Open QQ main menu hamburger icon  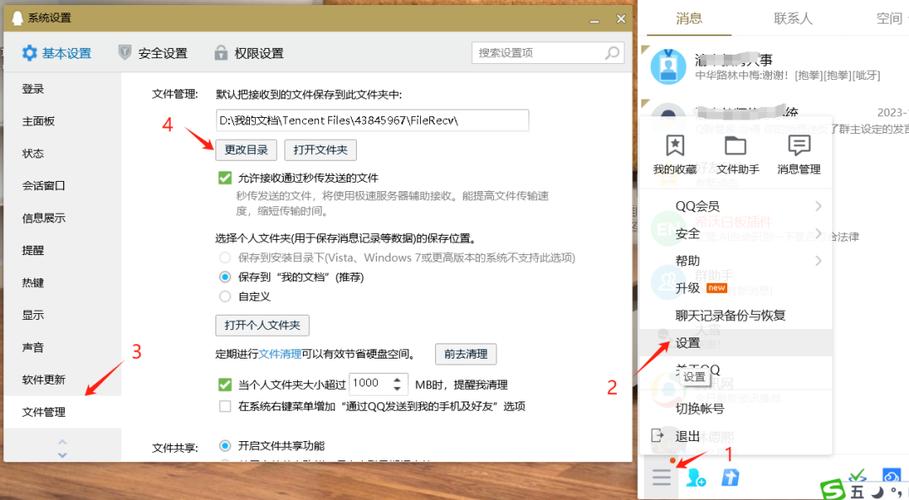661,477
